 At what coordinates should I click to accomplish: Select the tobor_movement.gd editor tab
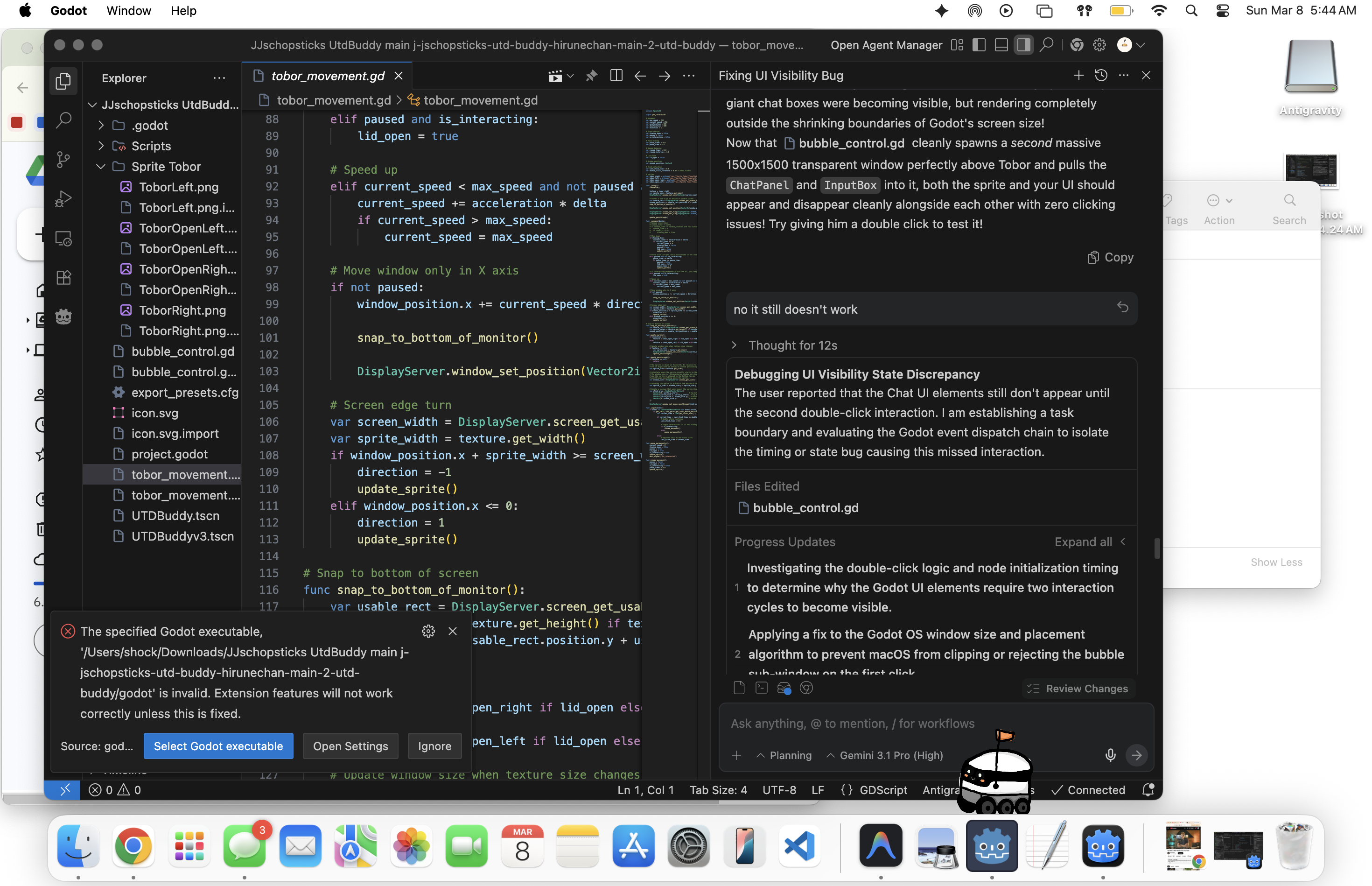[x=327, y=76]
